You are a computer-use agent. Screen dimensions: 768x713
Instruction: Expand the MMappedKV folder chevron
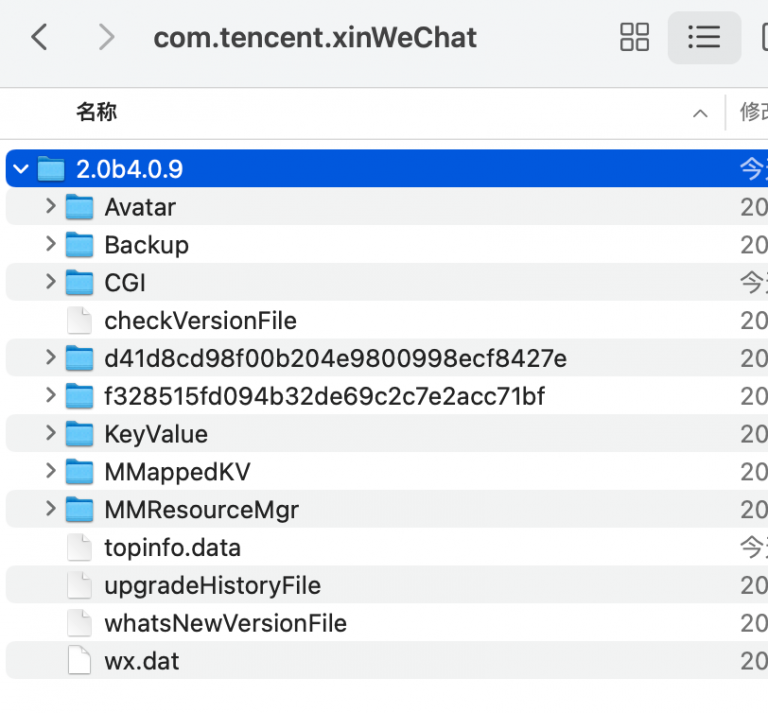click(51, 472)
